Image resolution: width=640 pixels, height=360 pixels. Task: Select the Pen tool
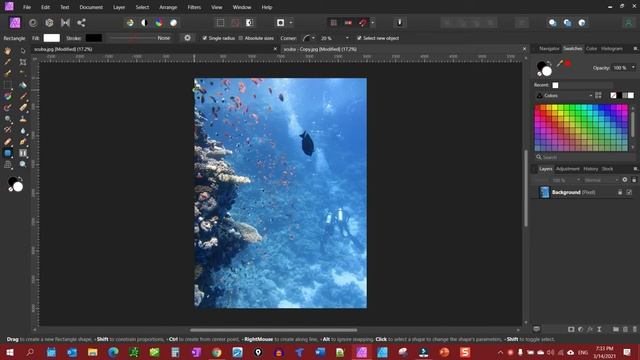(23, 142)
